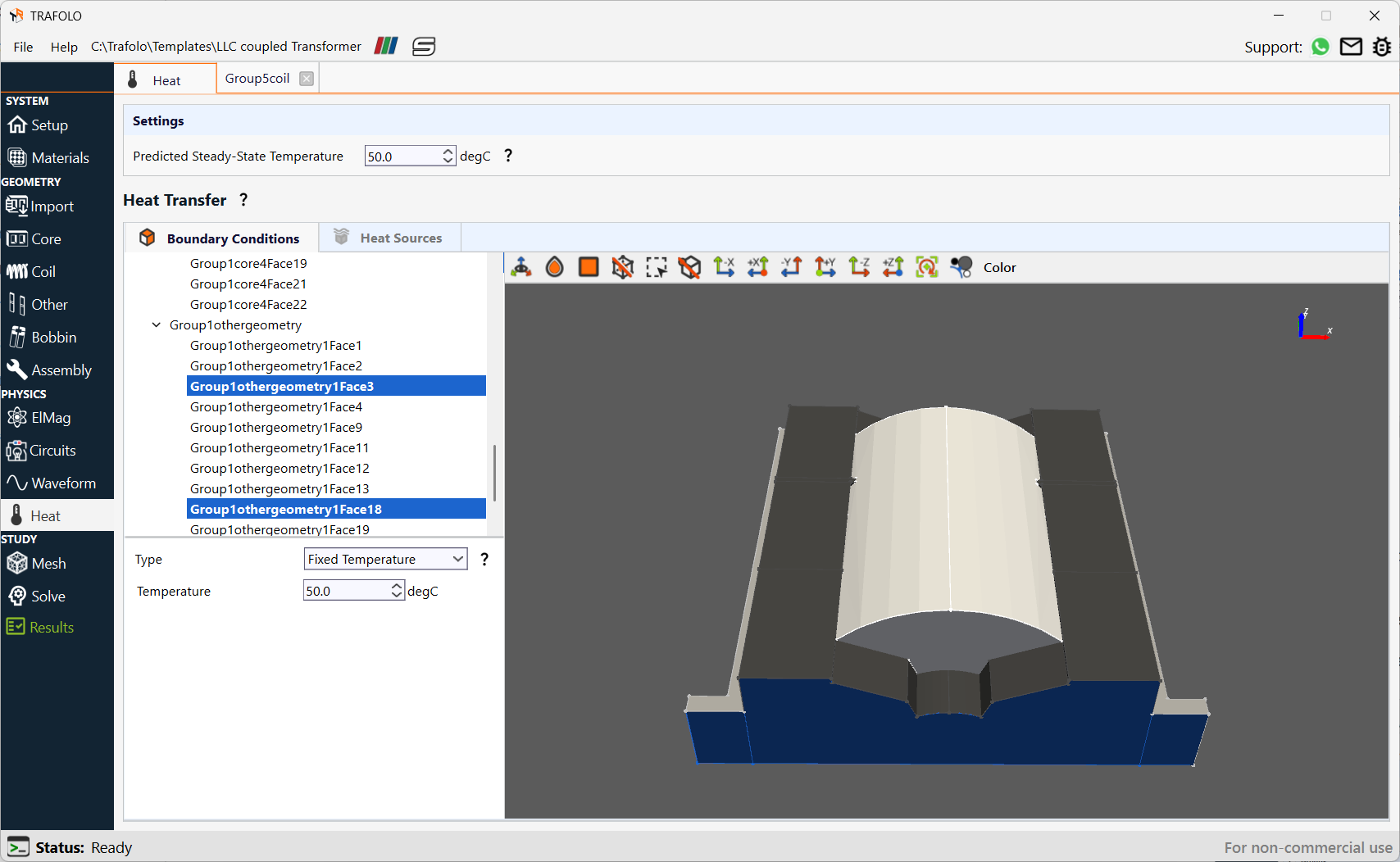
Task: Switch to the Group5coil tab
Action: coord(257,79)
